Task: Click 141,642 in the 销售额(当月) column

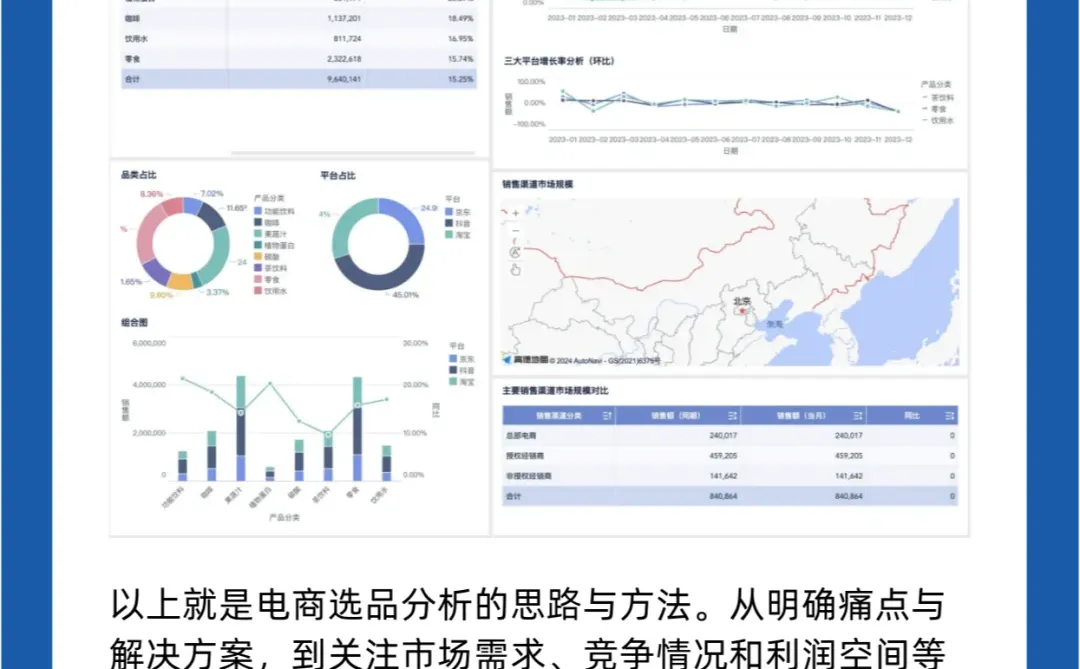Action: click(x=849, y=476)
